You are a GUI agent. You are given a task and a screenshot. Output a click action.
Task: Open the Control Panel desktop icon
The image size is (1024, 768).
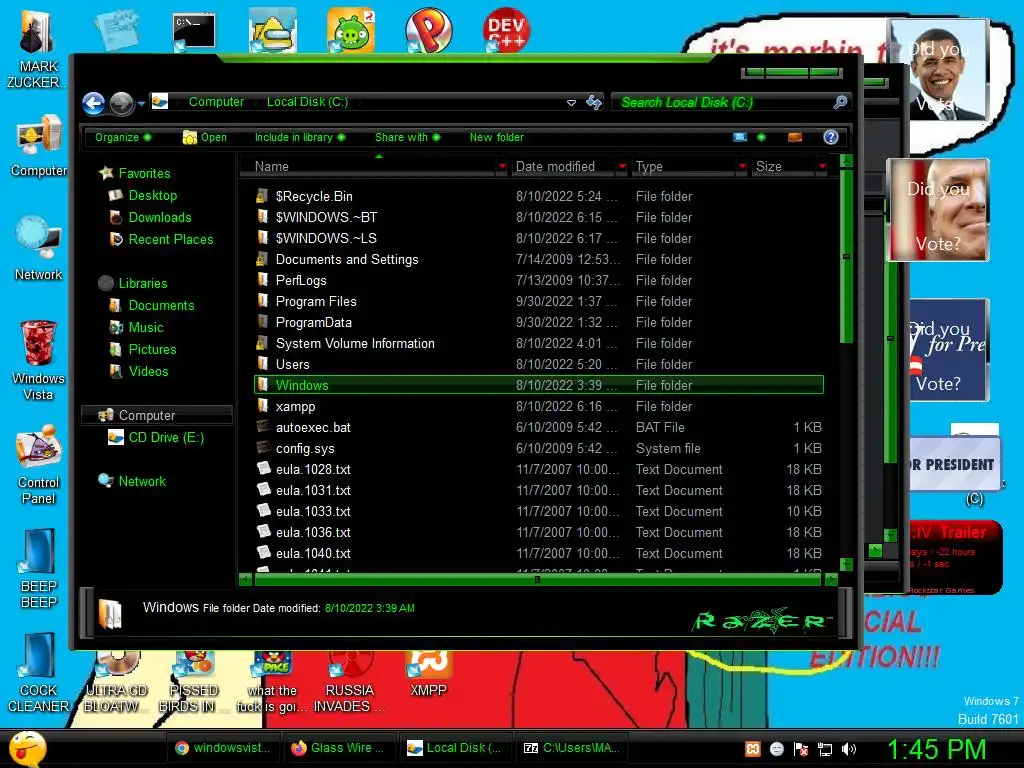[39, 465]
